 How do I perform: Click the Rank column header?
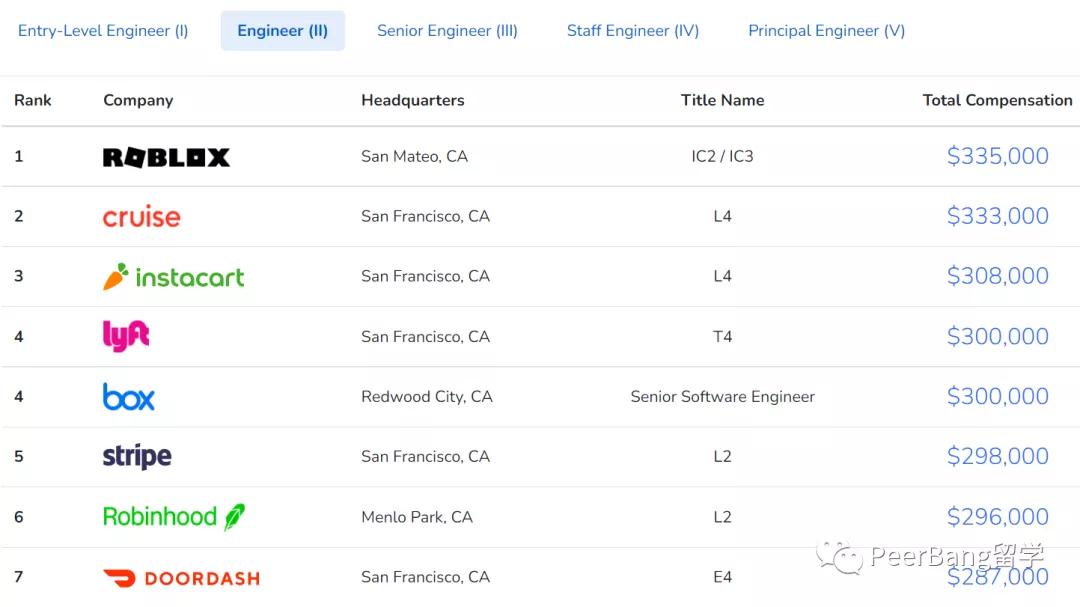[x=32, y=100]
